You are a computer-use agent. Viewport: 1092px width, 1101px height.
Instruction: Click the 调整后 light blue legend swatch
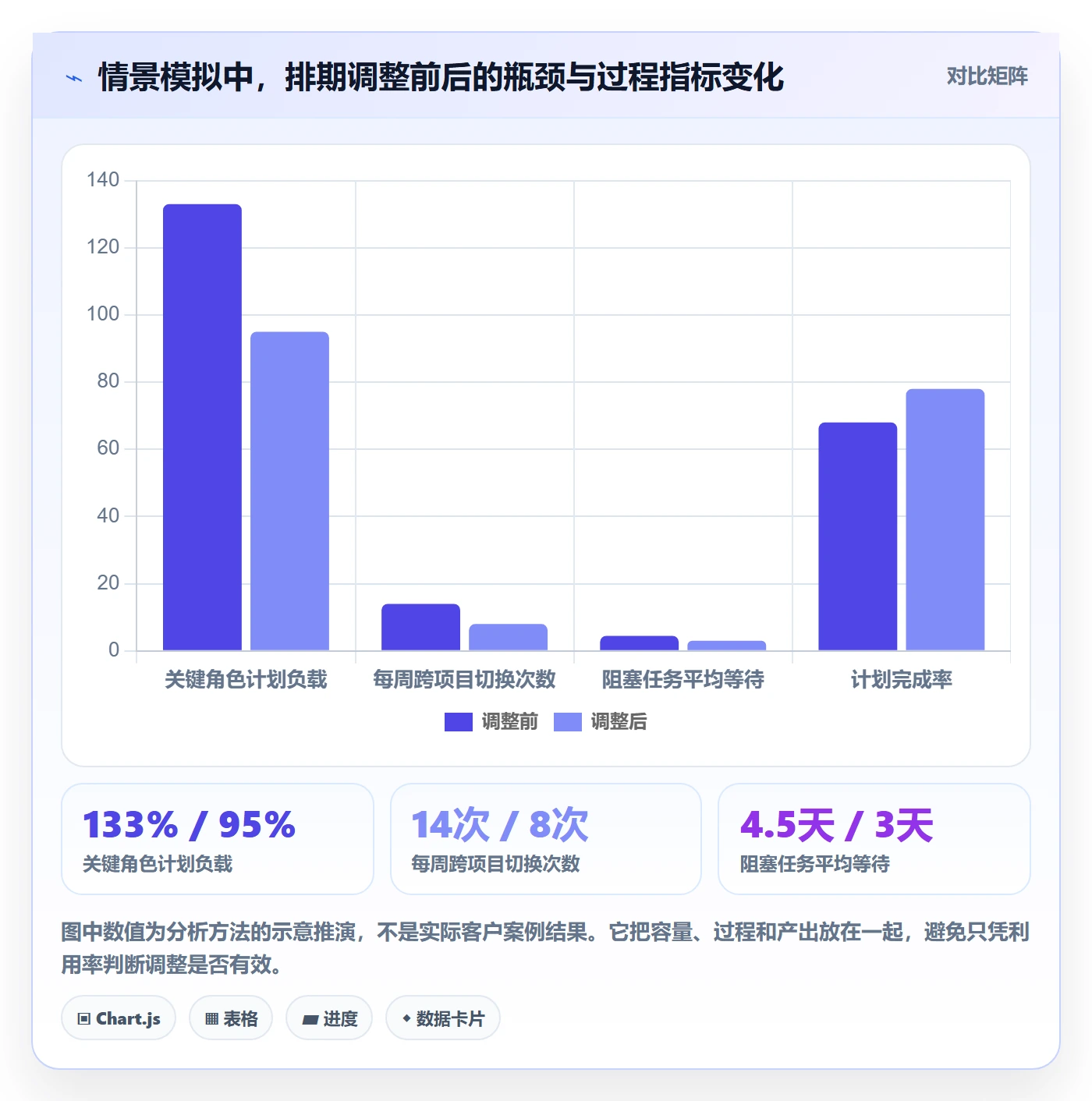[568, 722]
